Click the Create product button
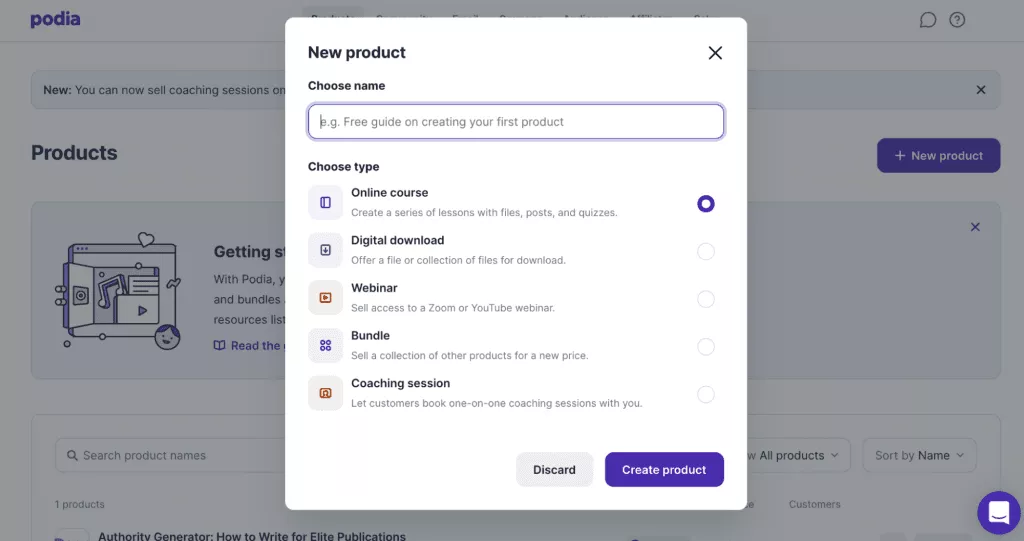The image size is (1024, 541). 664,470
